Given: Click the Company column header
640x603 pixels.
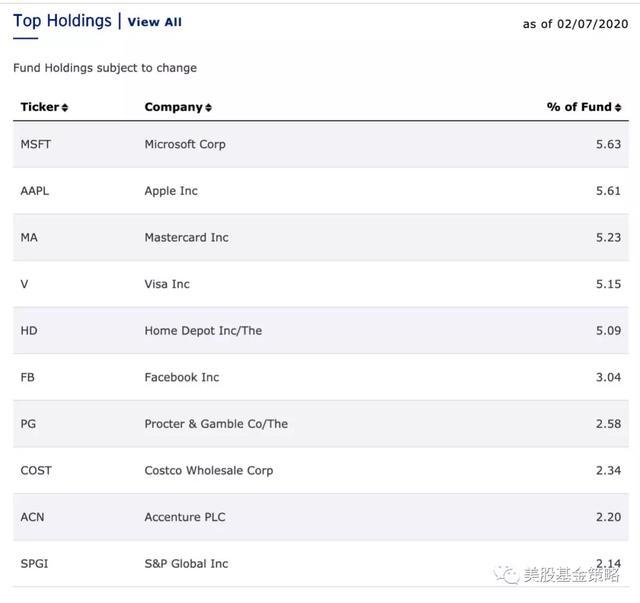Looking at the screenshot, I should [x=174, y=107].
